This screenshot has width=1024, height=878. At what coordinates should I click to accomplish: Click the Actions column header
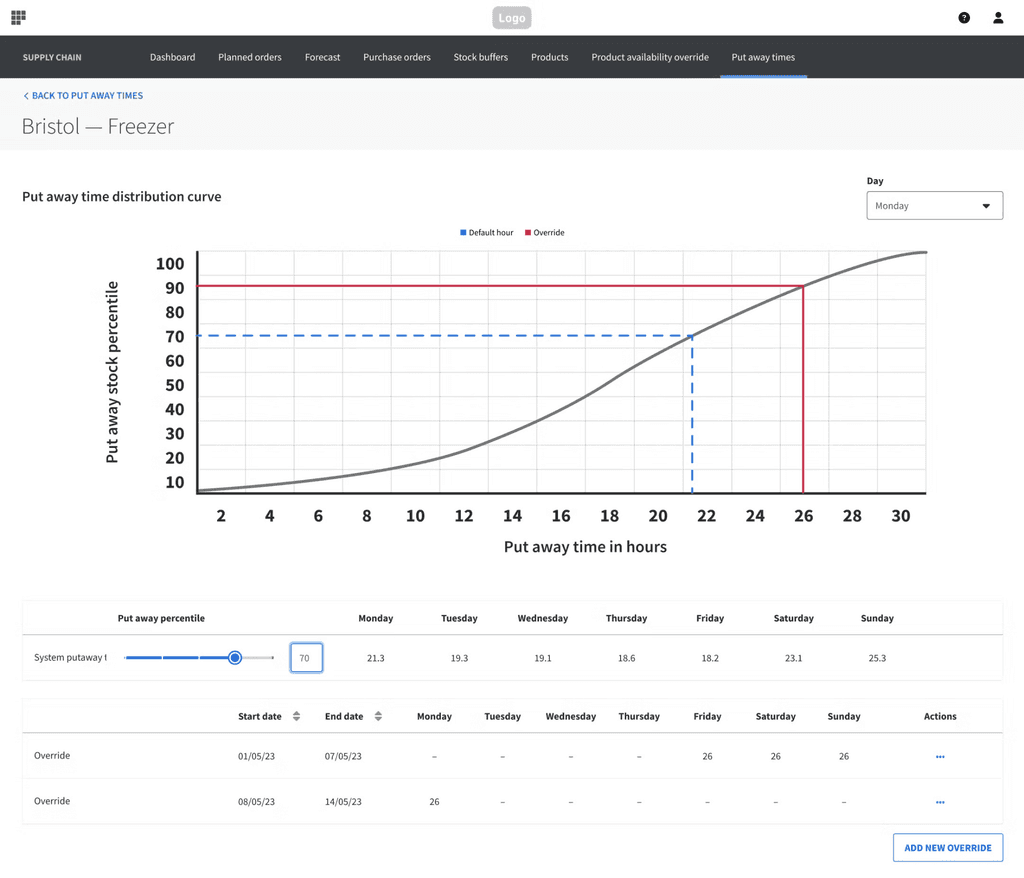pos(940,717)
